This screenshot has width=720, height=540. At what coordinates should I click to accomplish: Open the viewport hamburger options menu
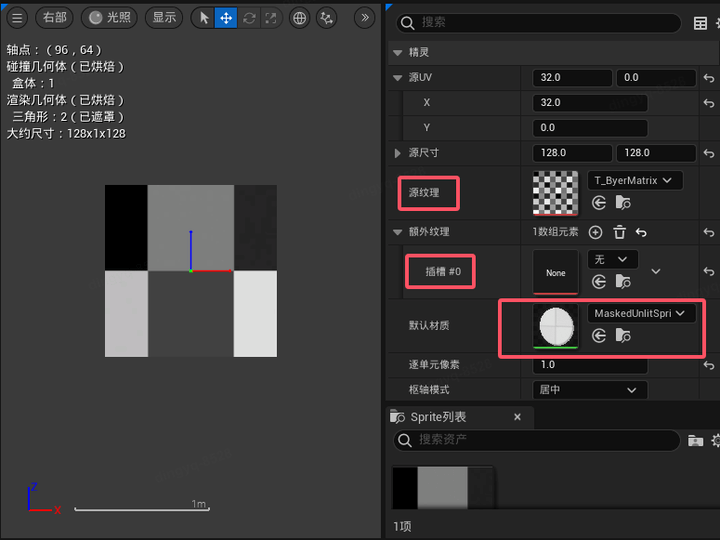[17, 18]
